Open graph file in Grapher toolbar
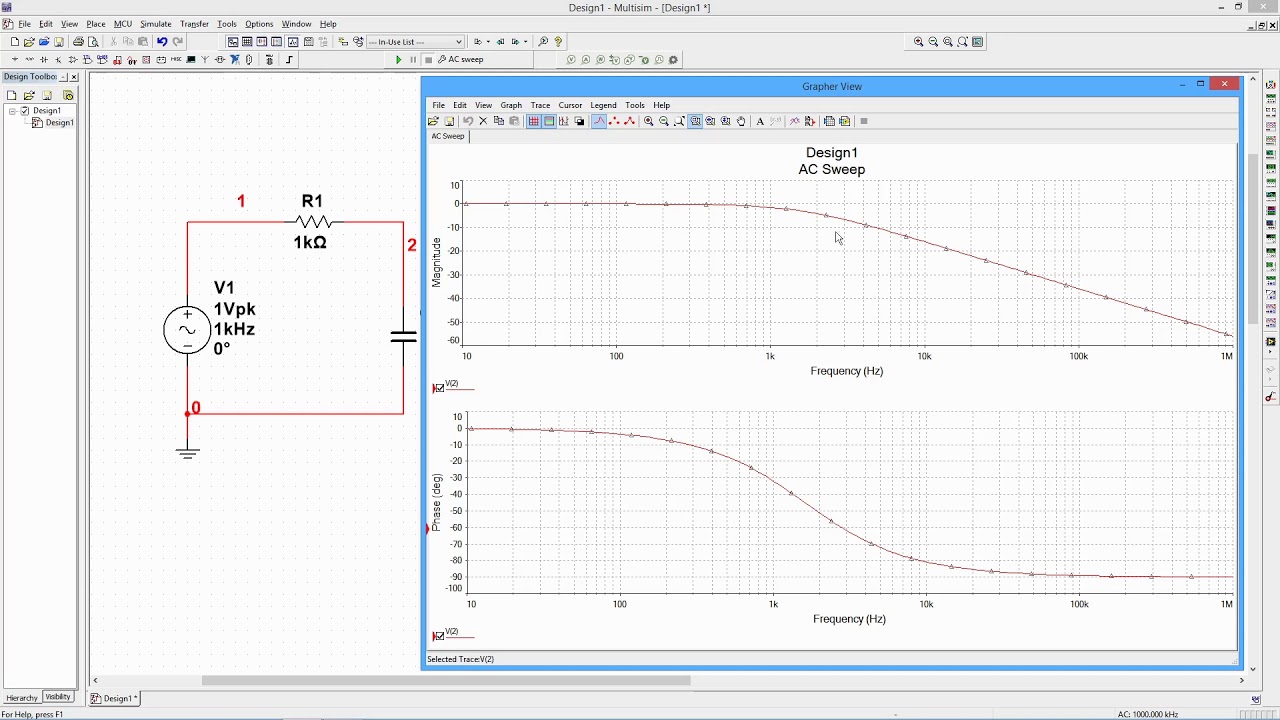 point(433,121)
